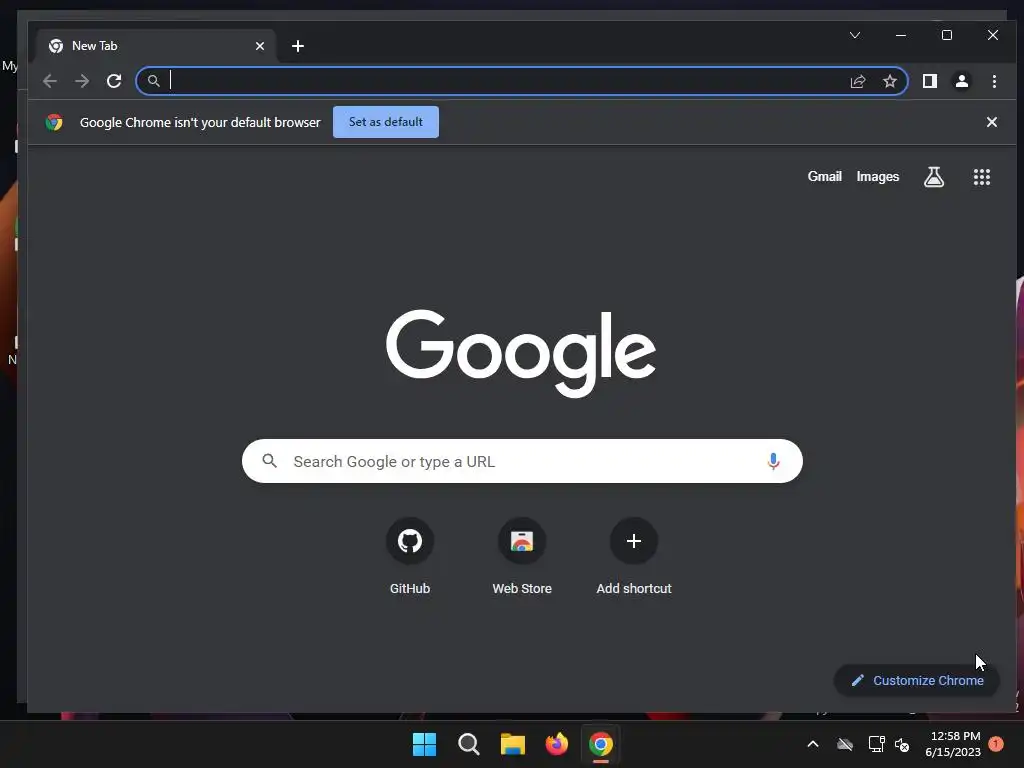The image size is (1024, 768).
Task: Show hidden system tray icons
Action: (812, 744)
